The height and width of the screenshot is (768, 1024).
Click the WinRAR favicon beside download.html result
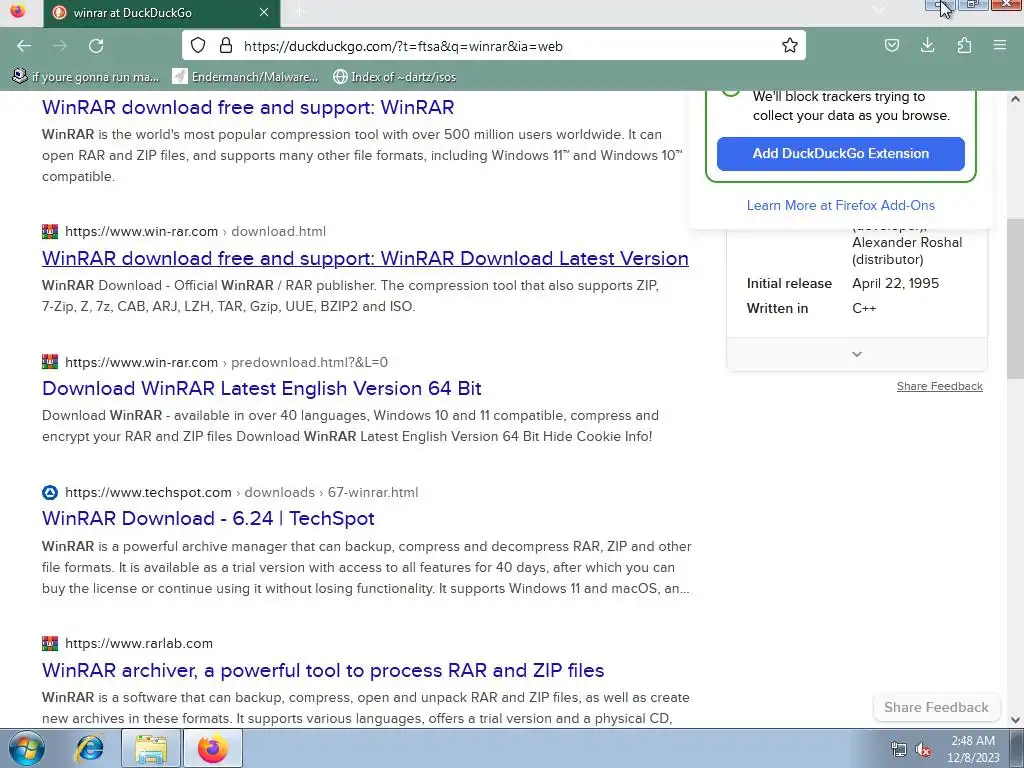tap(50, 231)
